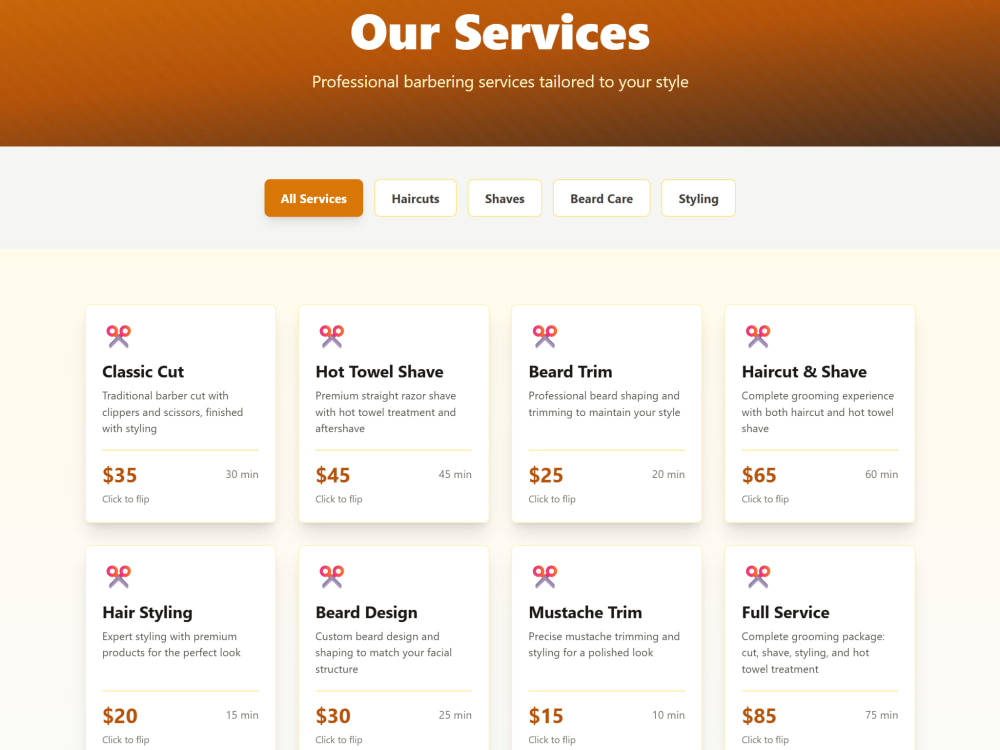
Task: Click the scissors icon on Mustache Trim card
Action: point(545,577)
